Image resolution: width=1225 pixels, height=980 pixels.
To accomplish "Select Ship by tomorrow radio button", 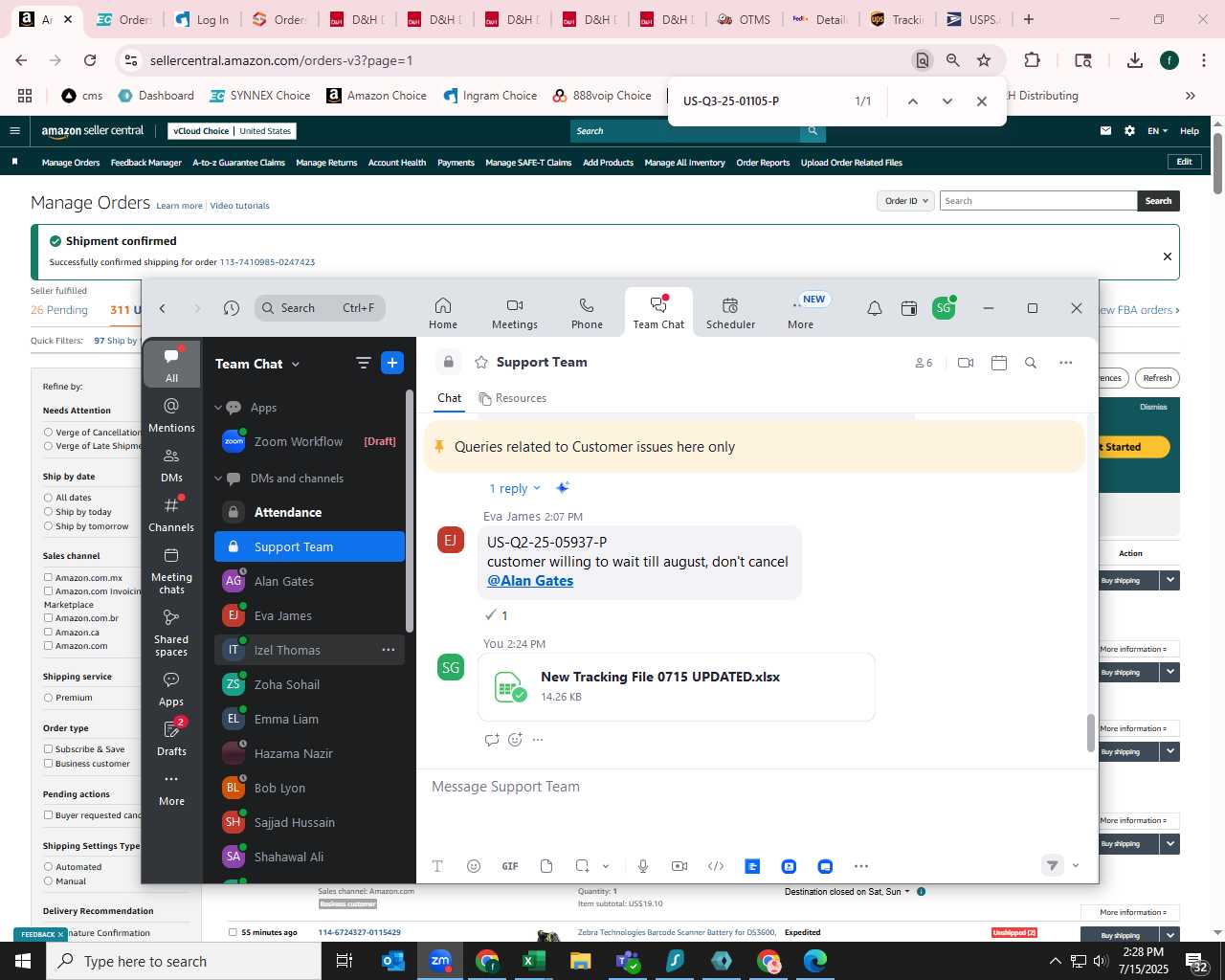I will click(x=48, y=526).
